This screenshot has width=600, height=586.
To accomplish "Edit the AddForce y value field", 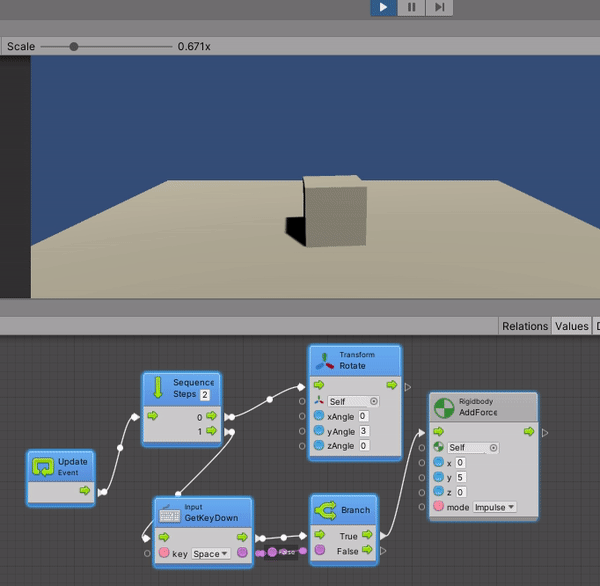I will pos(461,477).
